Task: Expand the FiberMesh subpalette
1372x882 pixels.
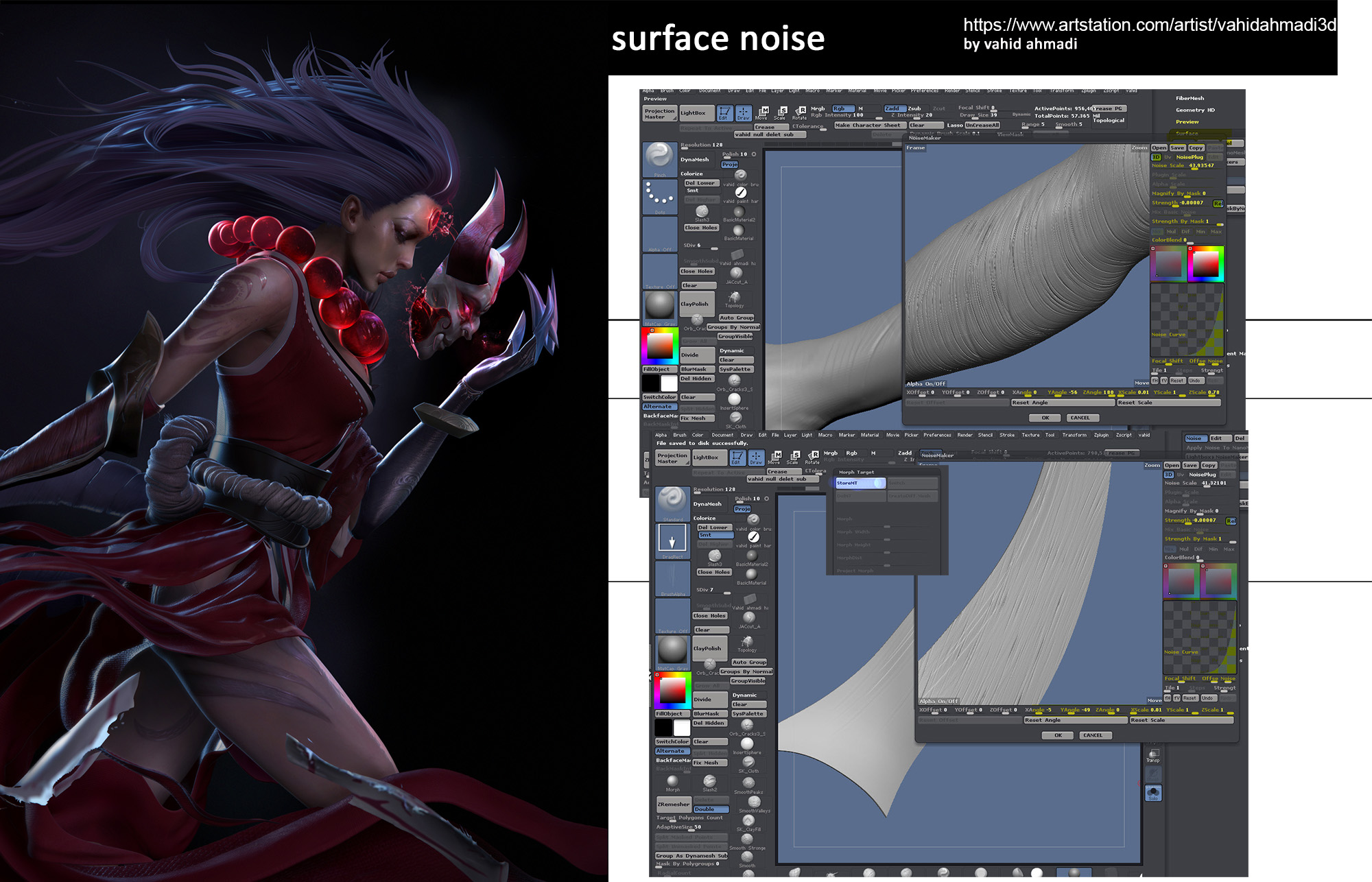Action: [x=1190, y=98]
